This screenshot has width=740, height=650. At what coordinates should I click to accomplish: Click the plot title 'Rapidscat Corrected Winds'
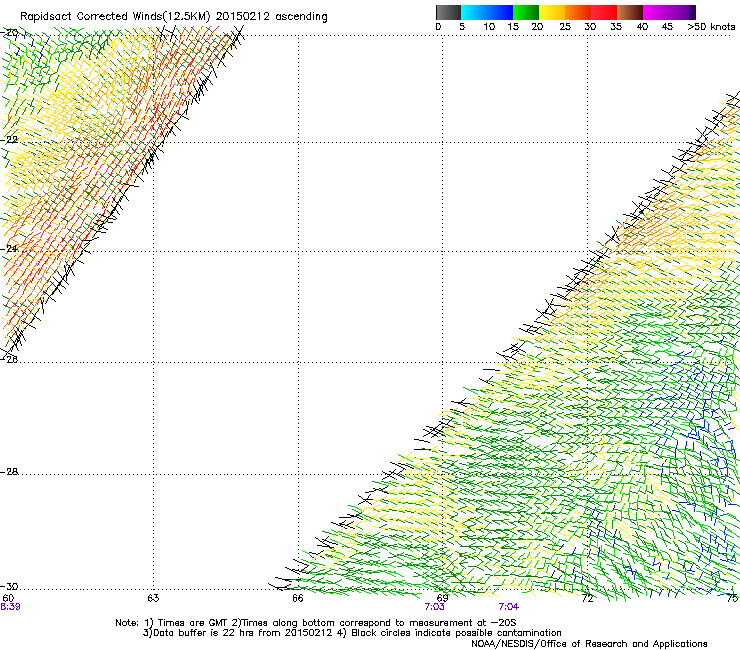(91, 17)
